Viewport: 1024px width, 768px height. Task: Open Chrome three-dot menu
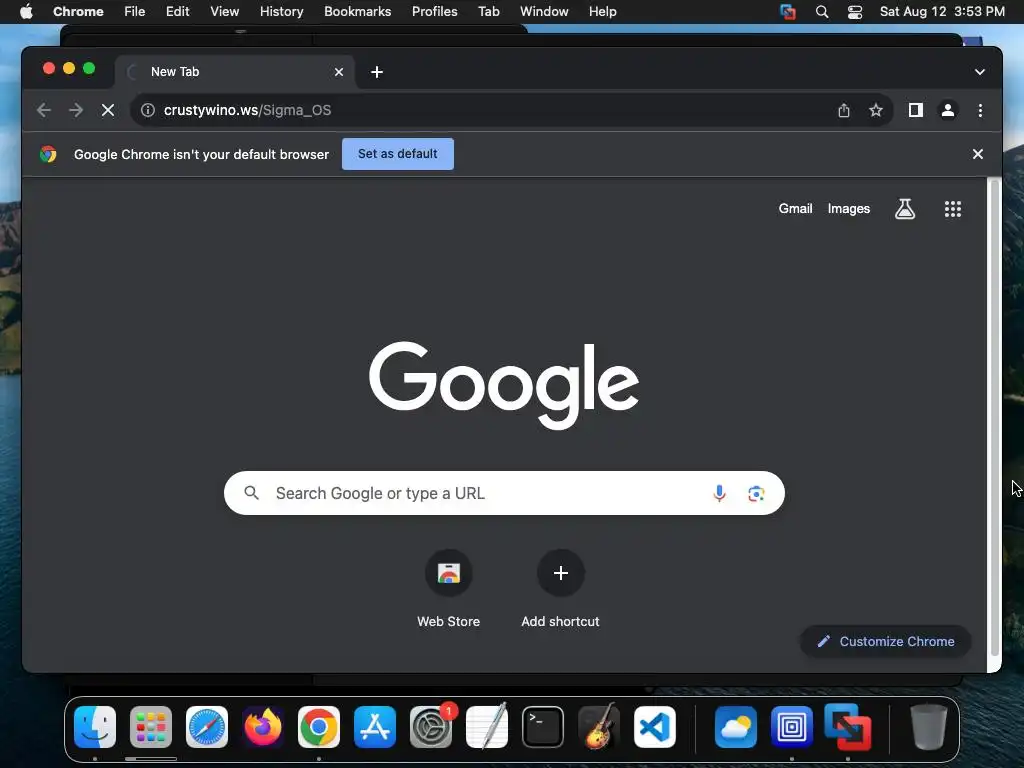click(x=980, y=110)
